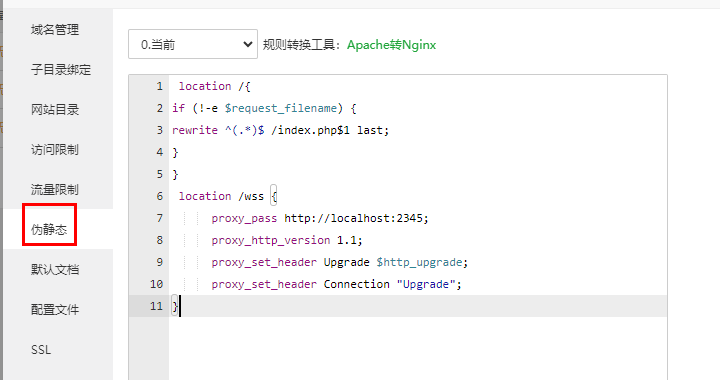720x380 pixels.
Task: Click 'http://localhost:2345;' URL text
Action: [356, 218]
